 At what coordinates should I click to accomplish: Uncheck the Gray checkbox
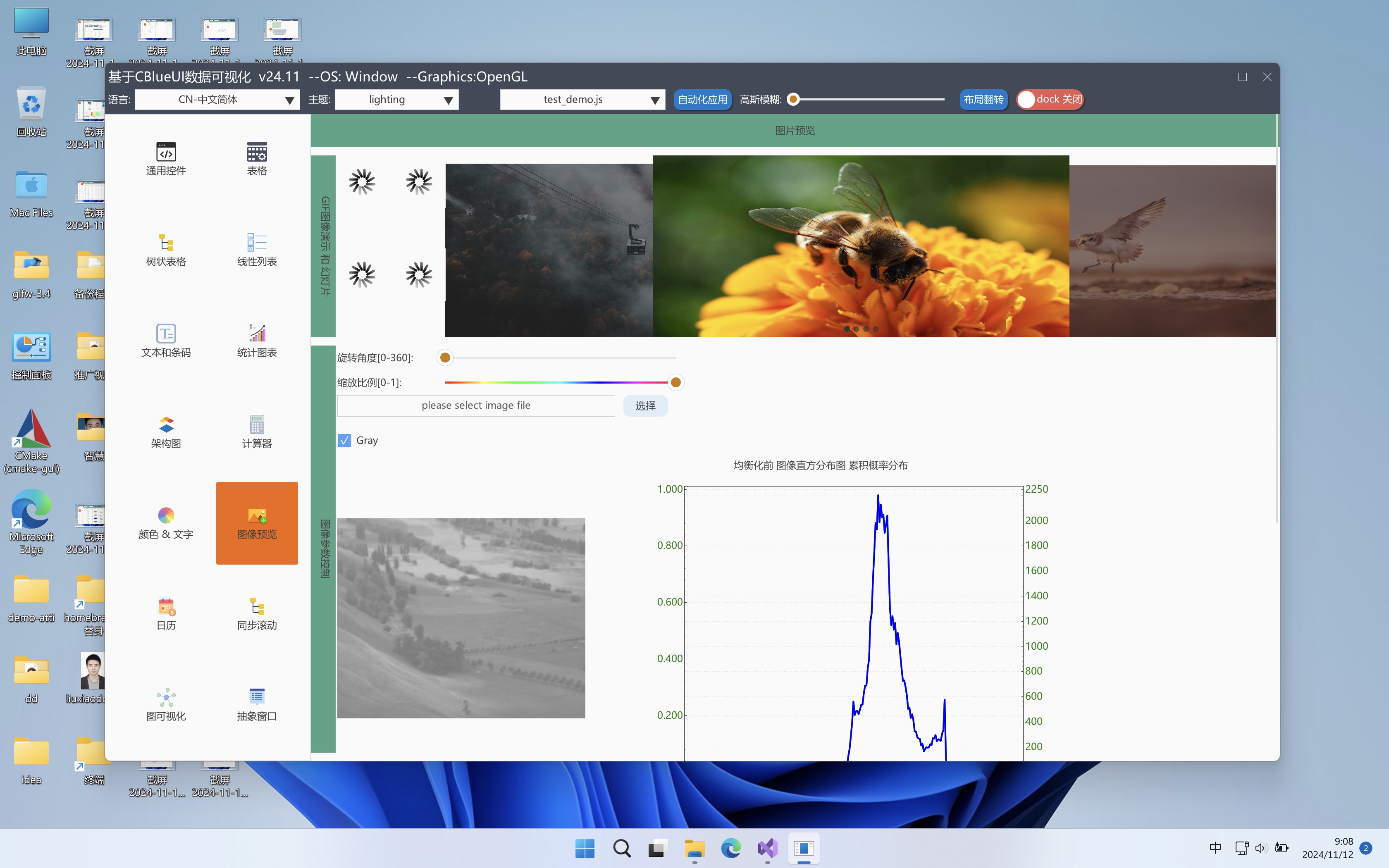click(344, 440)
